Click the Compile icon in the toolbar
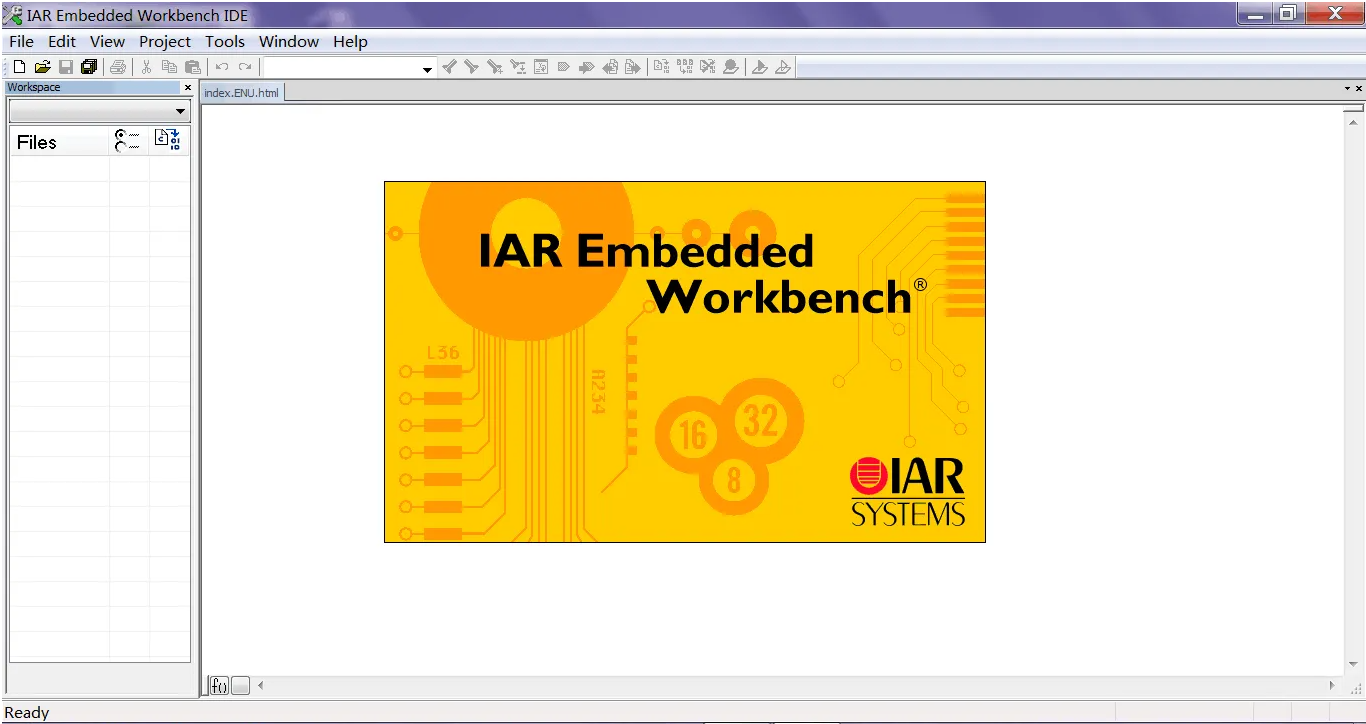The width and height of the screenshot is (1366, 724). (x=661, y=67)
